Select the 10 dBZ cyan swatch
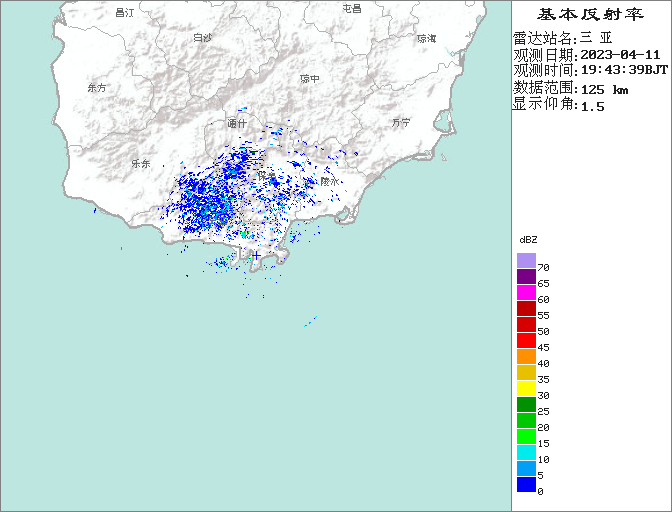This screenshot has width=672, height=512. [526, 452]
